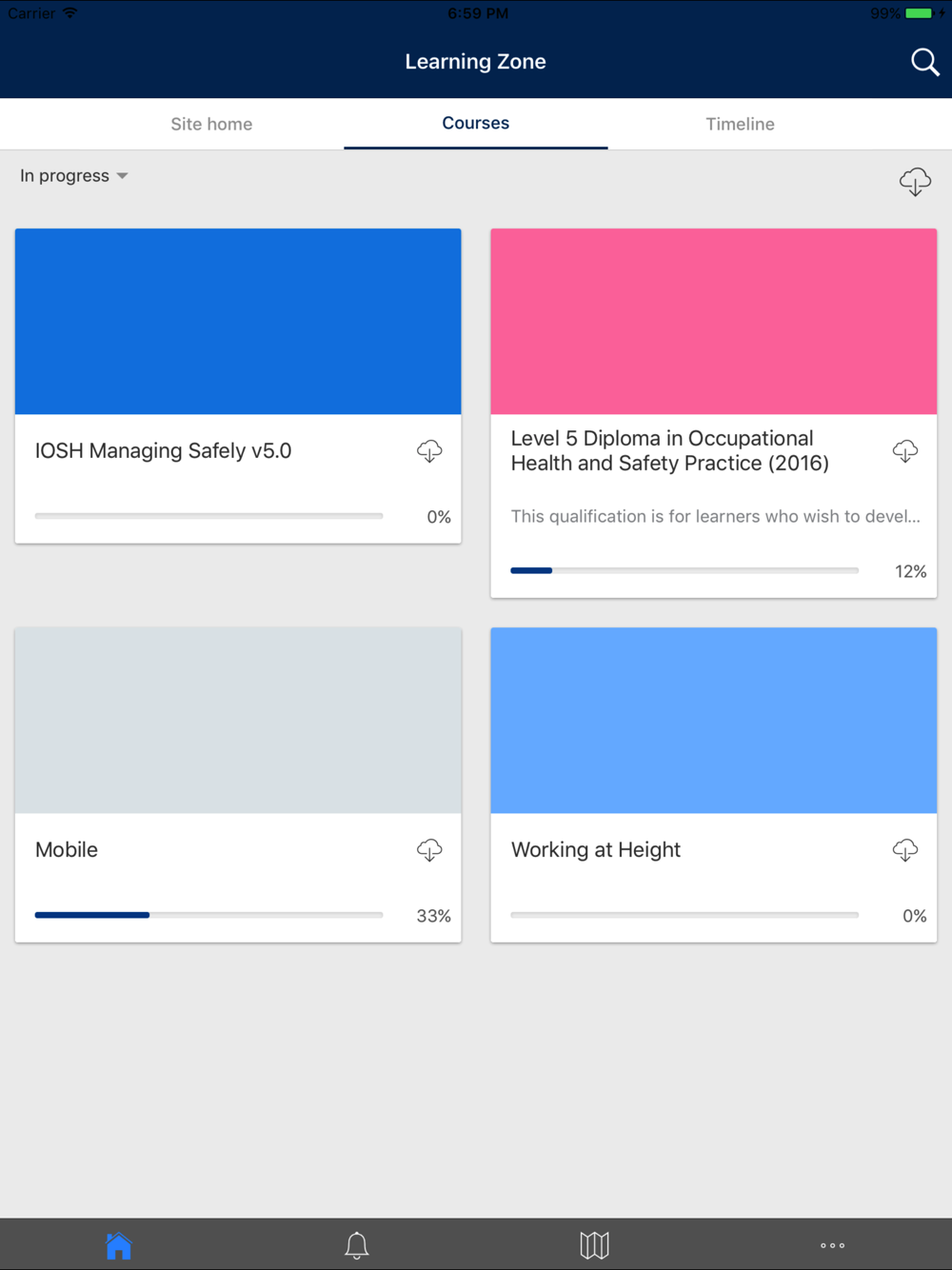This screenshot has width=952, height=1270.
Task: Open Working at Height course title
Action: click(x=596, y=850)
